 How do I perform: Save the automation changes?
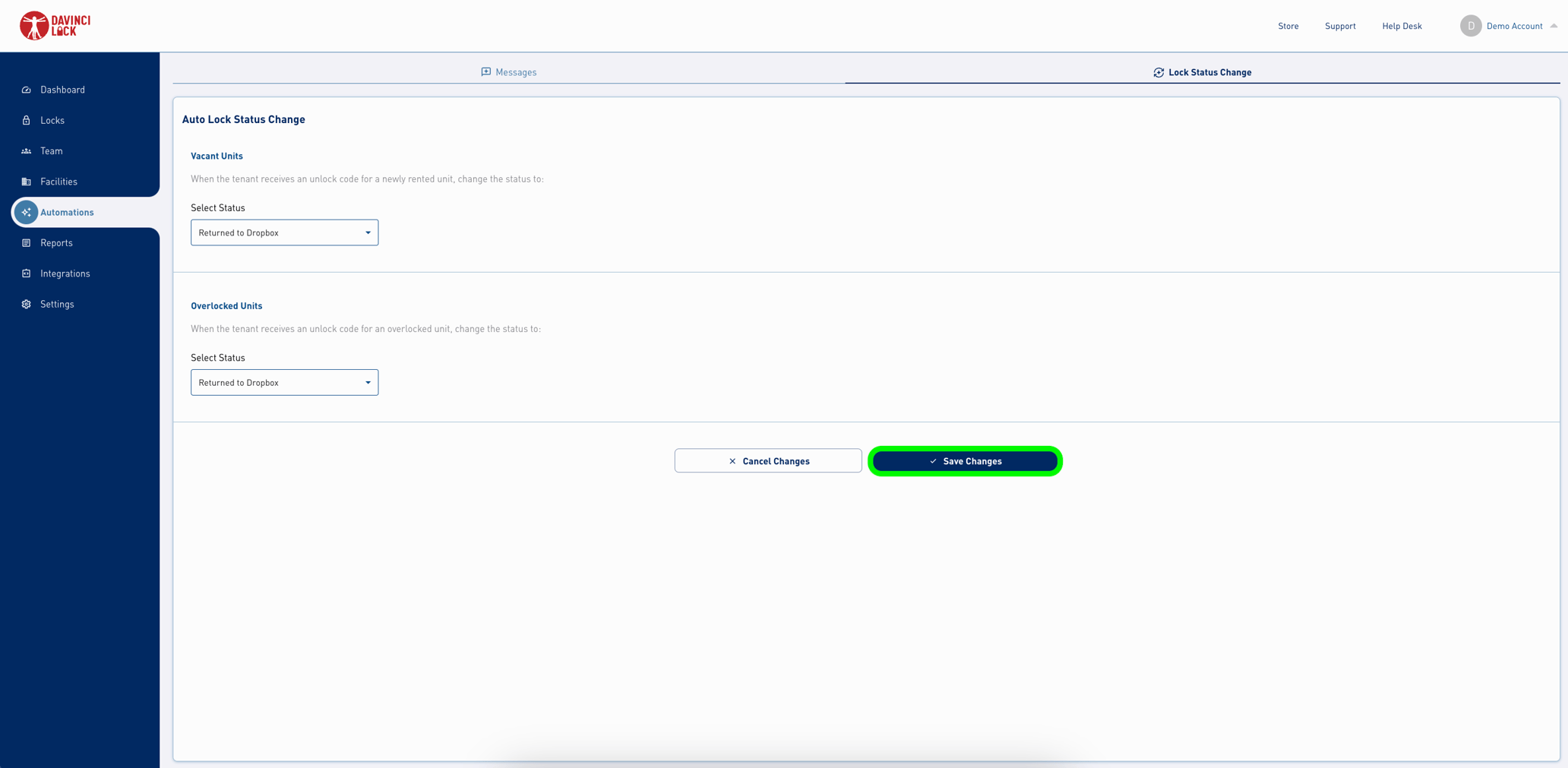coord(965,461)
